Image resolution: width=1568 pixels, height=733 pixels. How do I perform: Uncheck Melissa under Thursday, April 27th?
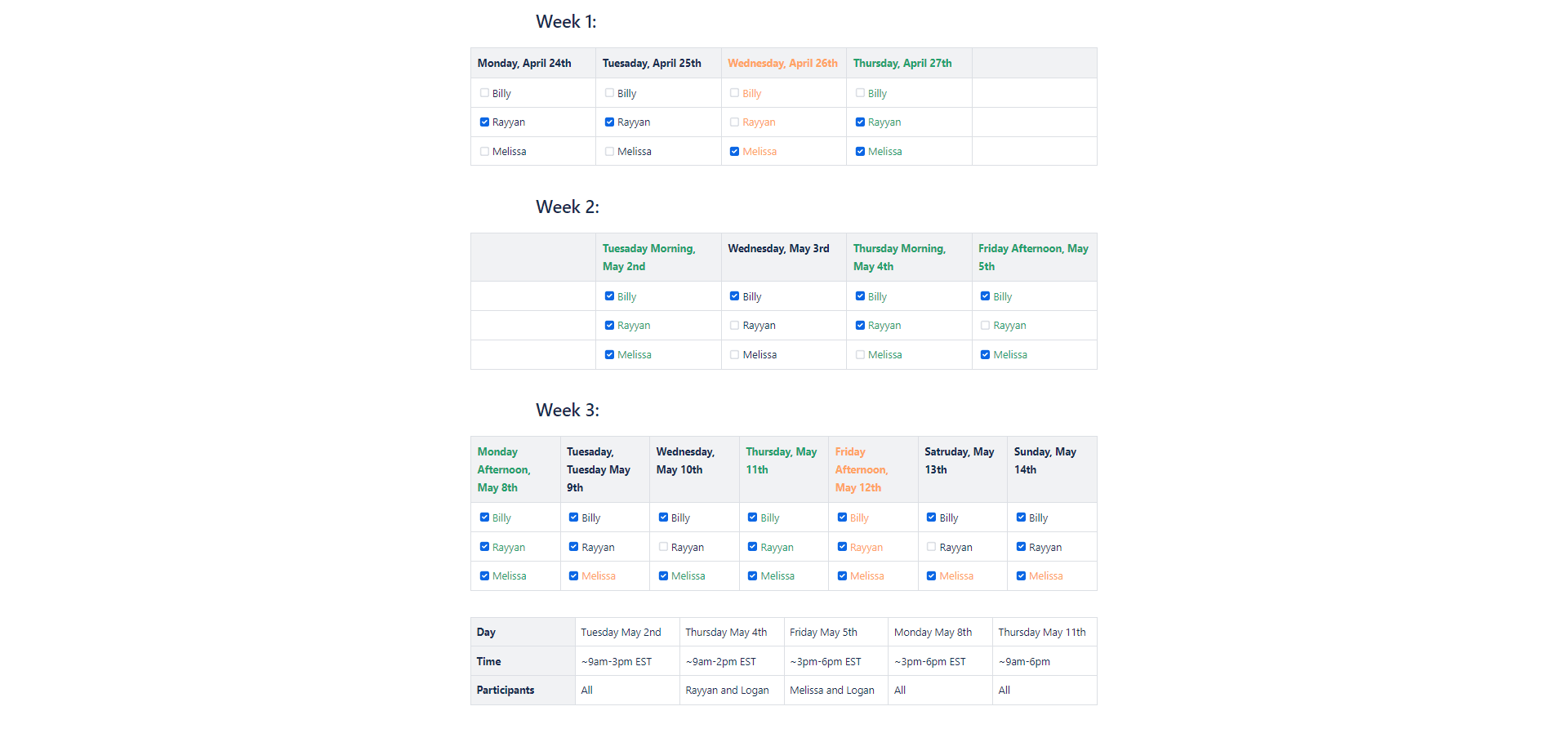[860, 151]
